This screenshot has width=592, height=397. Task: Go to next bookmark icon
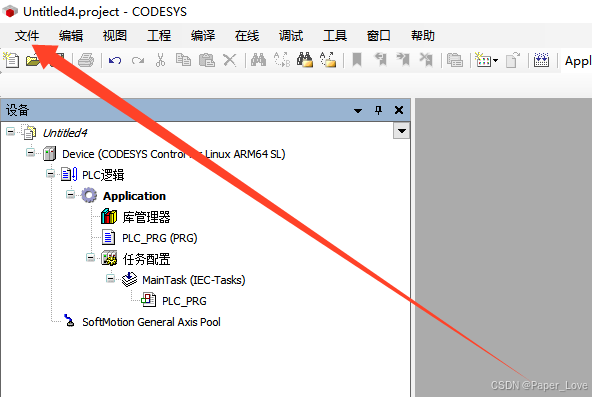pyautogui.click(x=403, y=60)
